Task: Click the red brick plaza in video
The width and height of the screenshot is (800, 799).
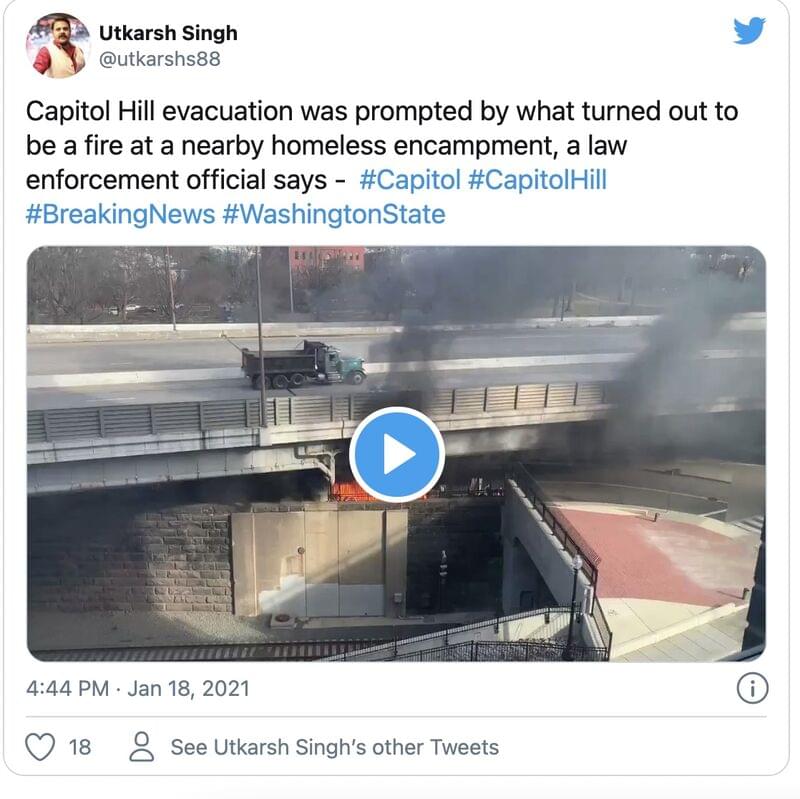Action: [x=658, y=554]
